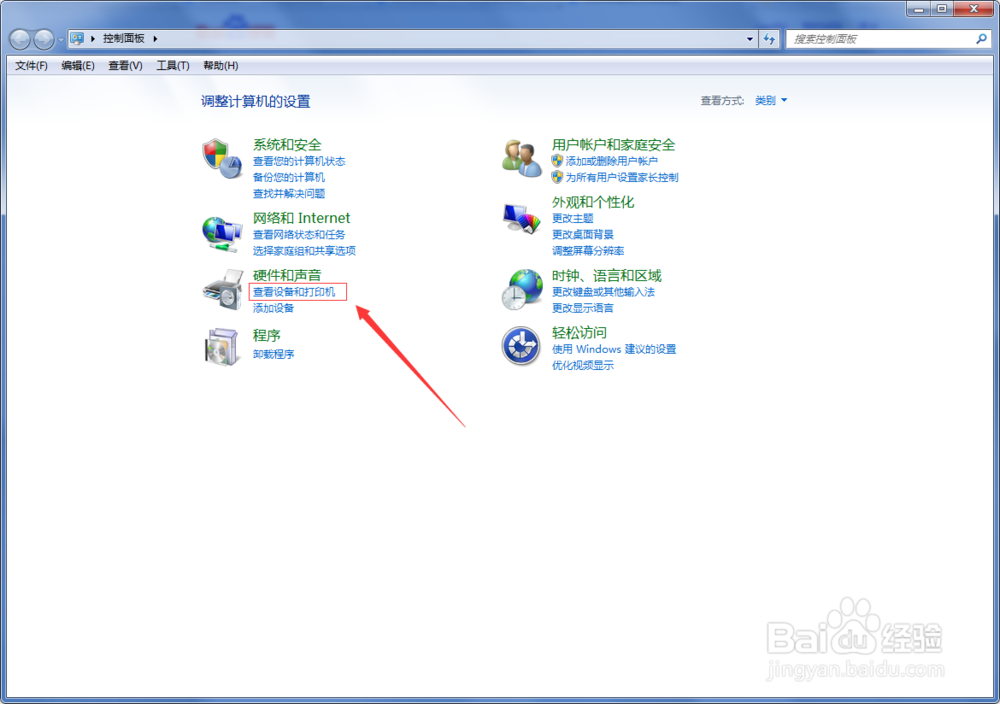Click the search magnifier icon
The image size is (1000, 704).
(x=981, y=39)
